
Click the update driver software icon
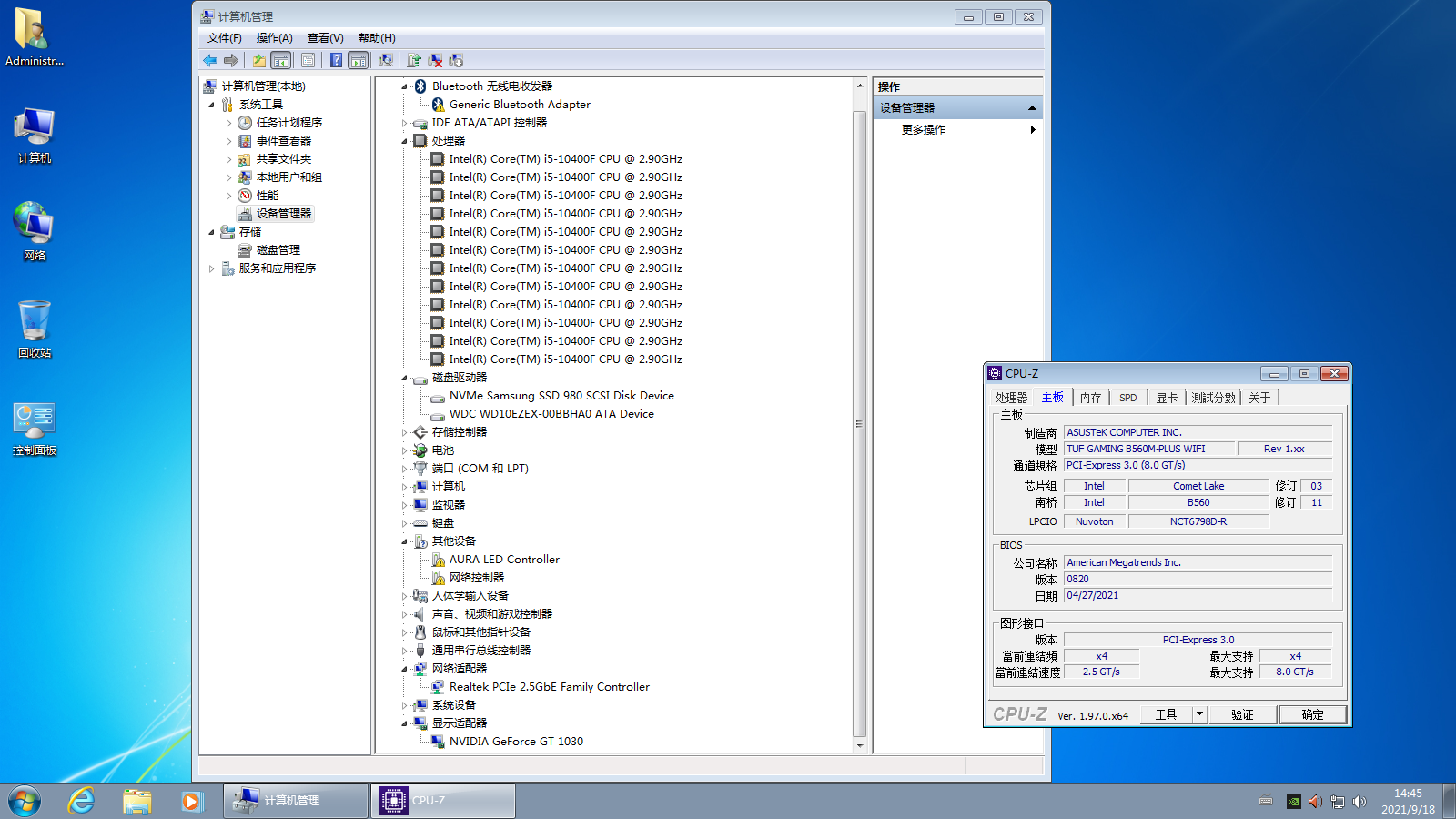coord(414,60)
